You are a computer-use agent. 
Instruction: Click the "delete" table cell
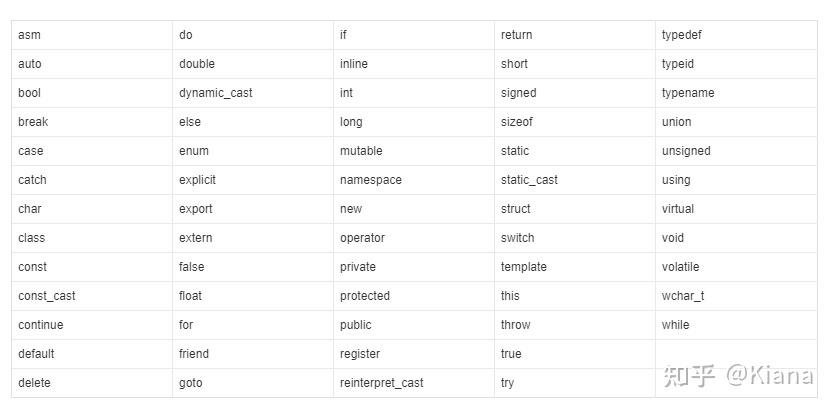click(34, 383)
